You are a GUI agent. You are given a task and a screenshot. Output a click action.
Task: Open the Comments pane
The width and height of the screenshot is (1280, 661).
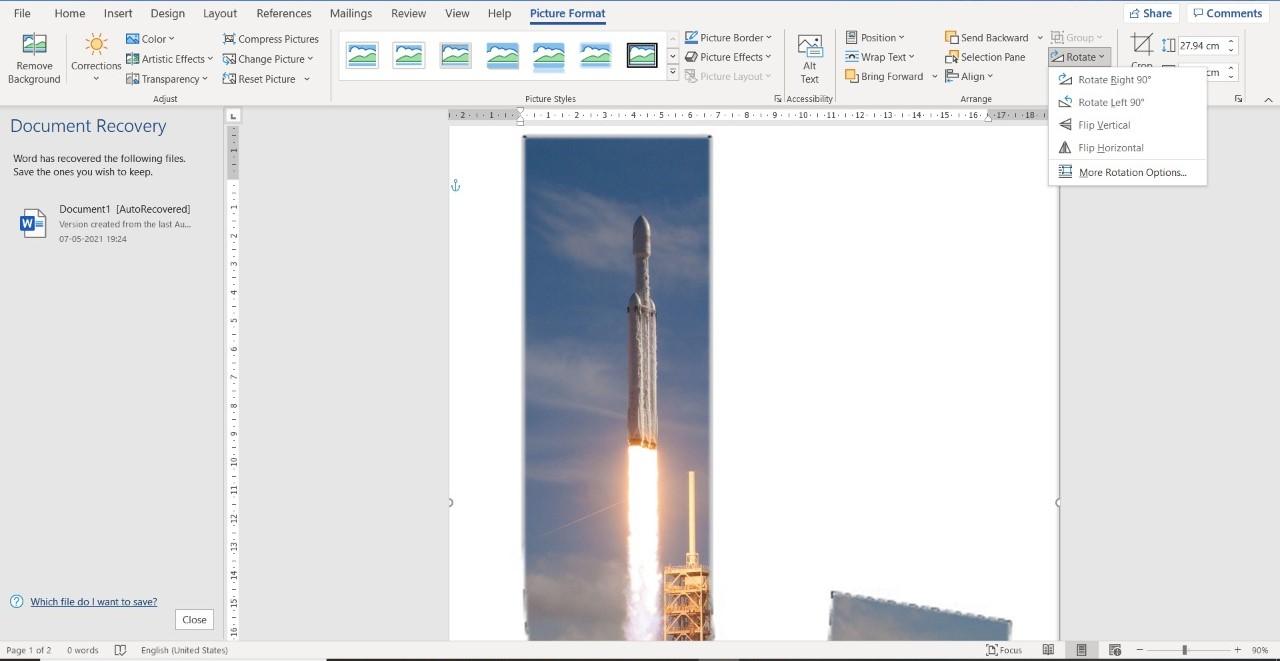(1227, 13)
